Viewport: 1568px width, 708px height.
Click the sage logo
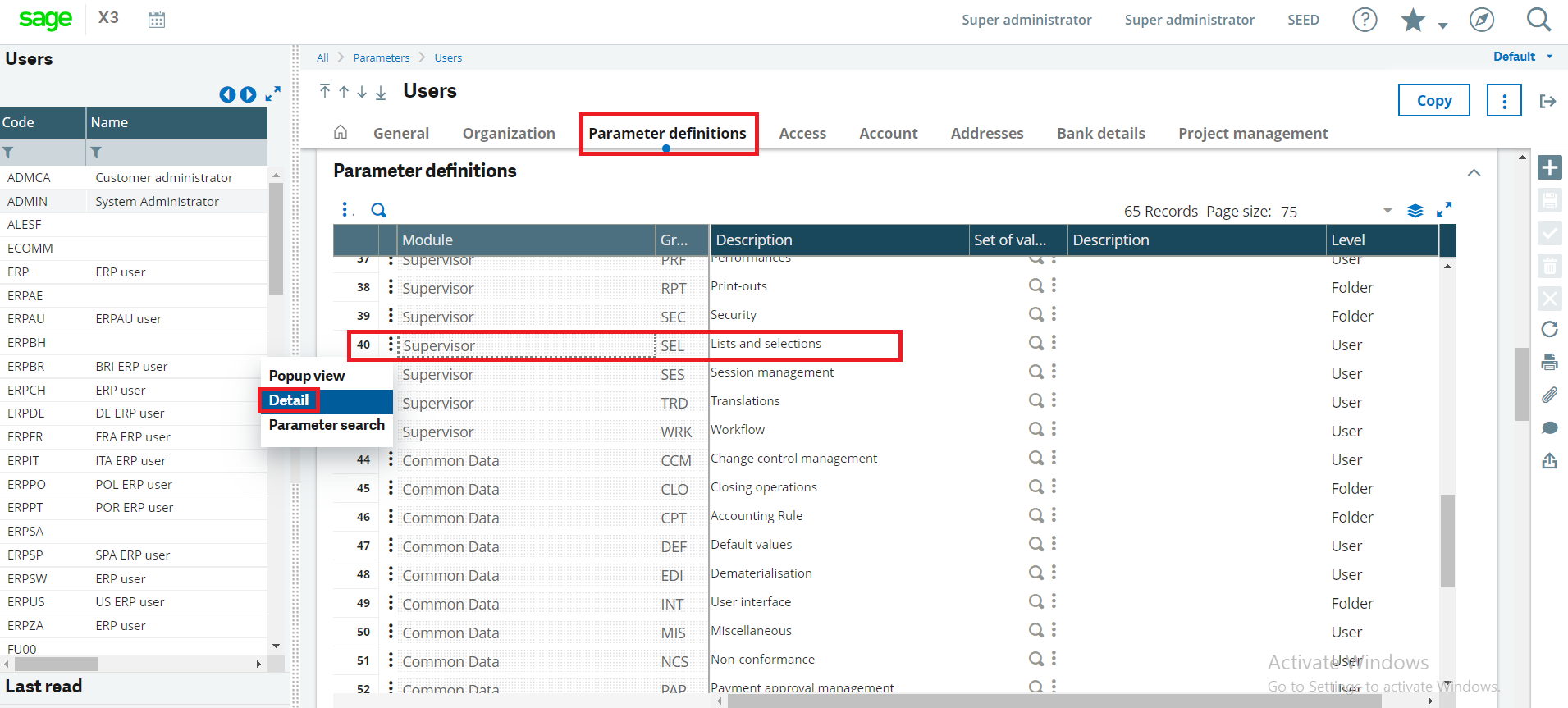tap(45, 19)
